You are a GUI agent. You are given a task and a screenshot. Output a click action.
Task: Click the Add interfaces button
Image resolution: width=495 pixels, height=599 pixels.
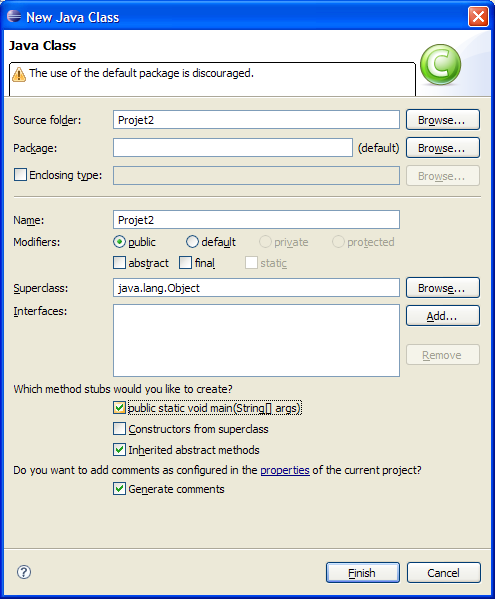click(x=443, y=316)
